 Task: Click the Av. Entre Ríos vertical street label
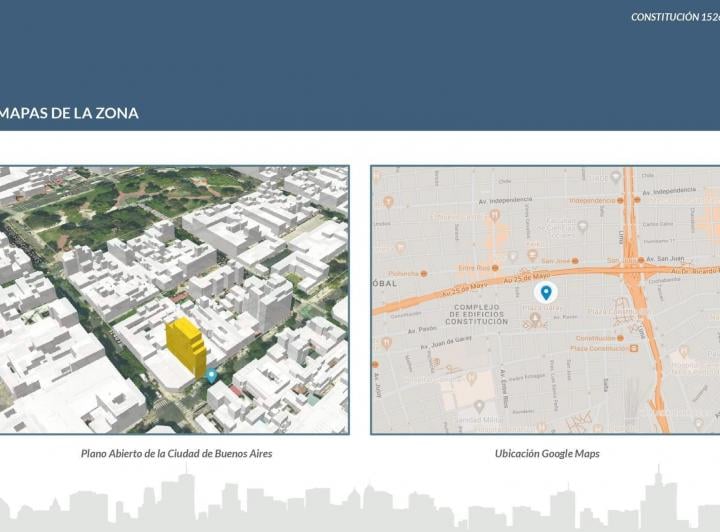[x=504, y=388]
